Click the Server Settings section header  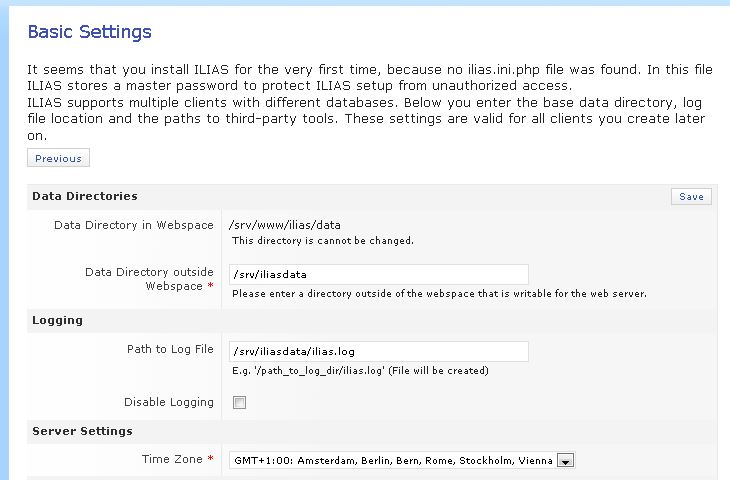pos(82,431)
